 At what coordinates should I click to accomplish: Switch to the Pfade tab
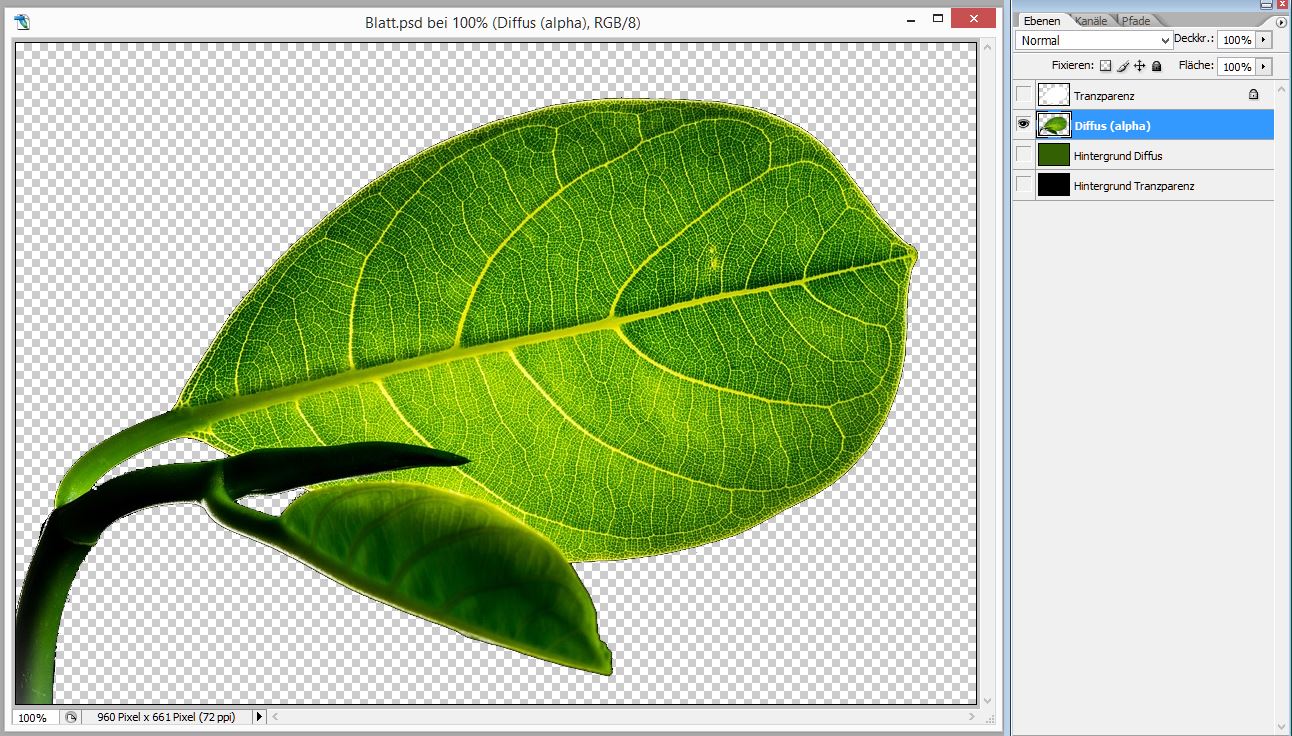1136,21
